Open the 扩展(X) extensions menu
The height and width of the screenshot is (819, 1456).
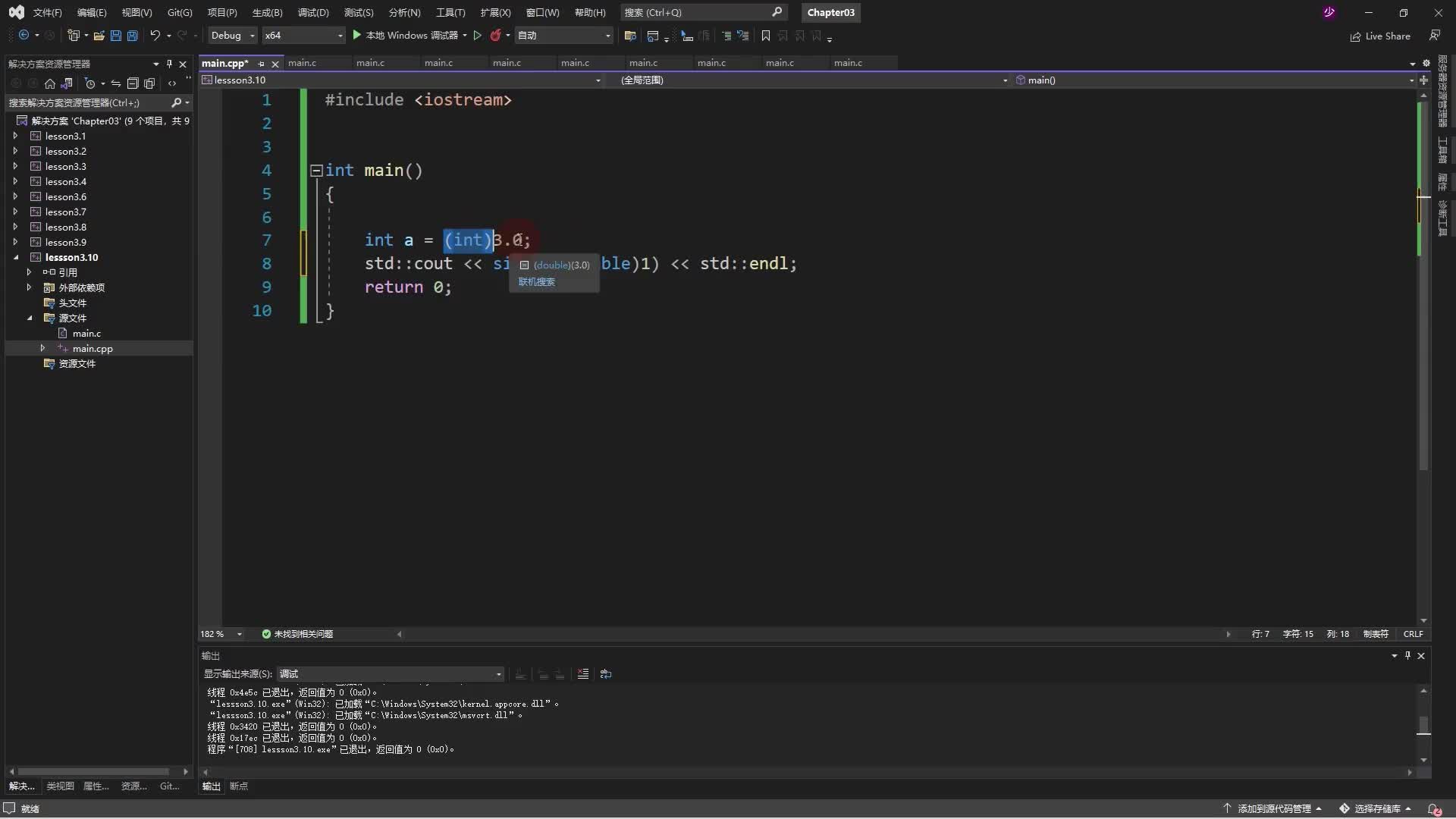coord(495,12)
